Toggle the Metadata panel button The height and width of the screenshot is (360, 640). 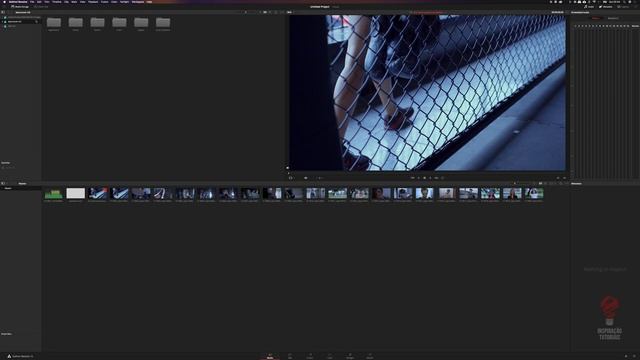point(606,7)
